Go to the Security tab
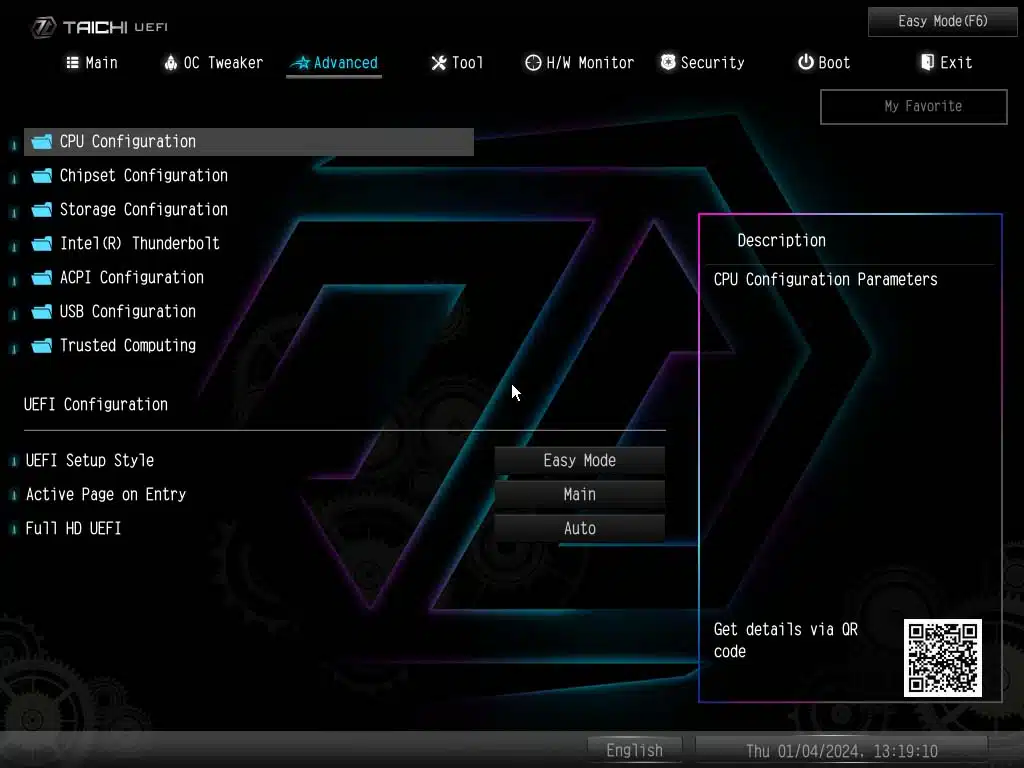 pyautogui.click(x=702, y=62)
